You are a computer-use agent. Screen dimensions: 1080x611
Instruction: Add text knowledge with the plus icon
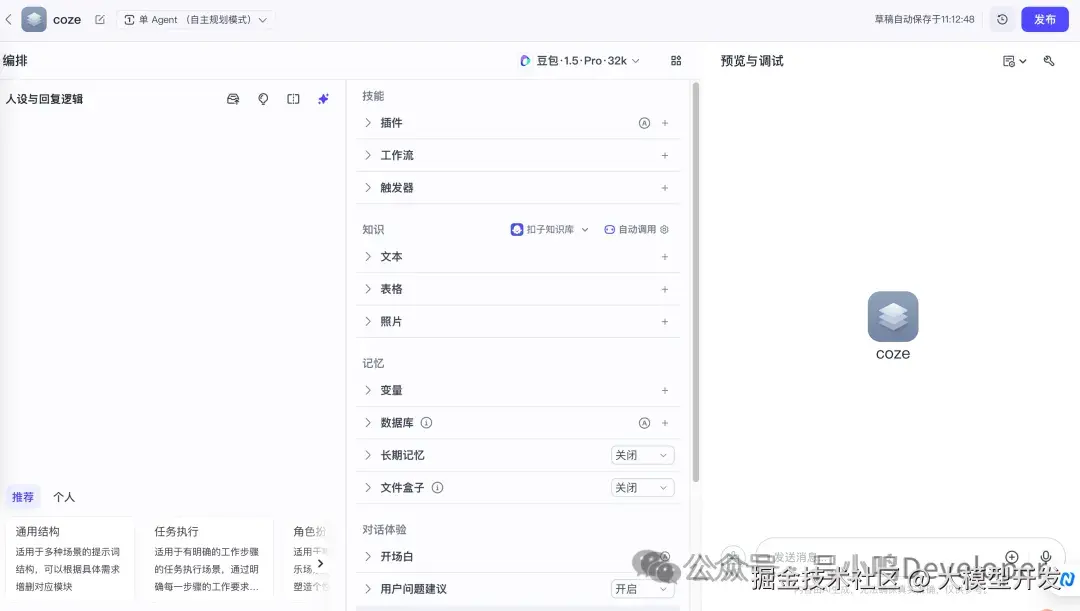tap(665, 257)
